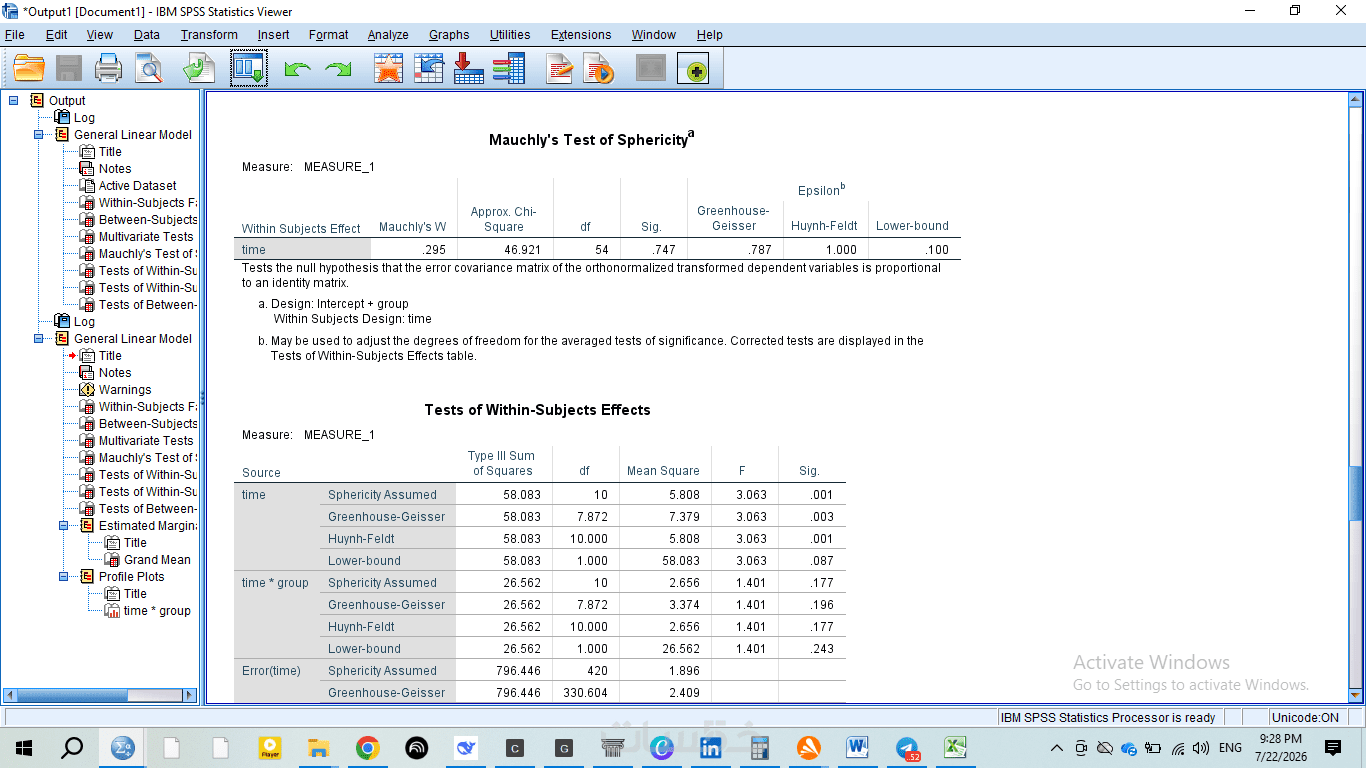1366x768 pixels.
Task: Click the green Redo arrow
Action: (338, 69)
